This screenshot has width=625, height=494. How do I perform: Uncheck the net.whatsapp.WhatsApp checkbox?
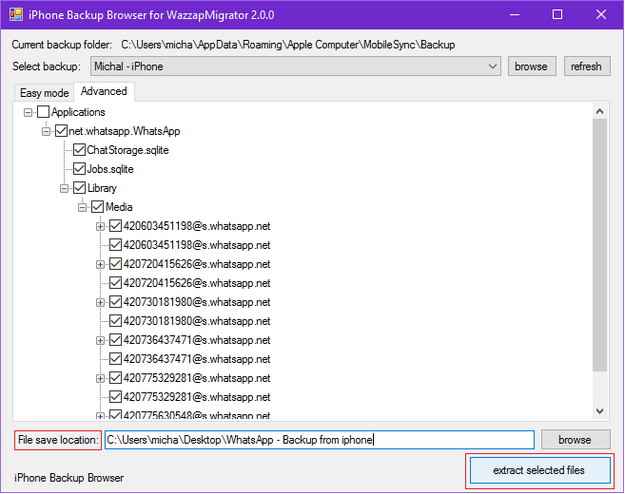[x=61, y=131]
